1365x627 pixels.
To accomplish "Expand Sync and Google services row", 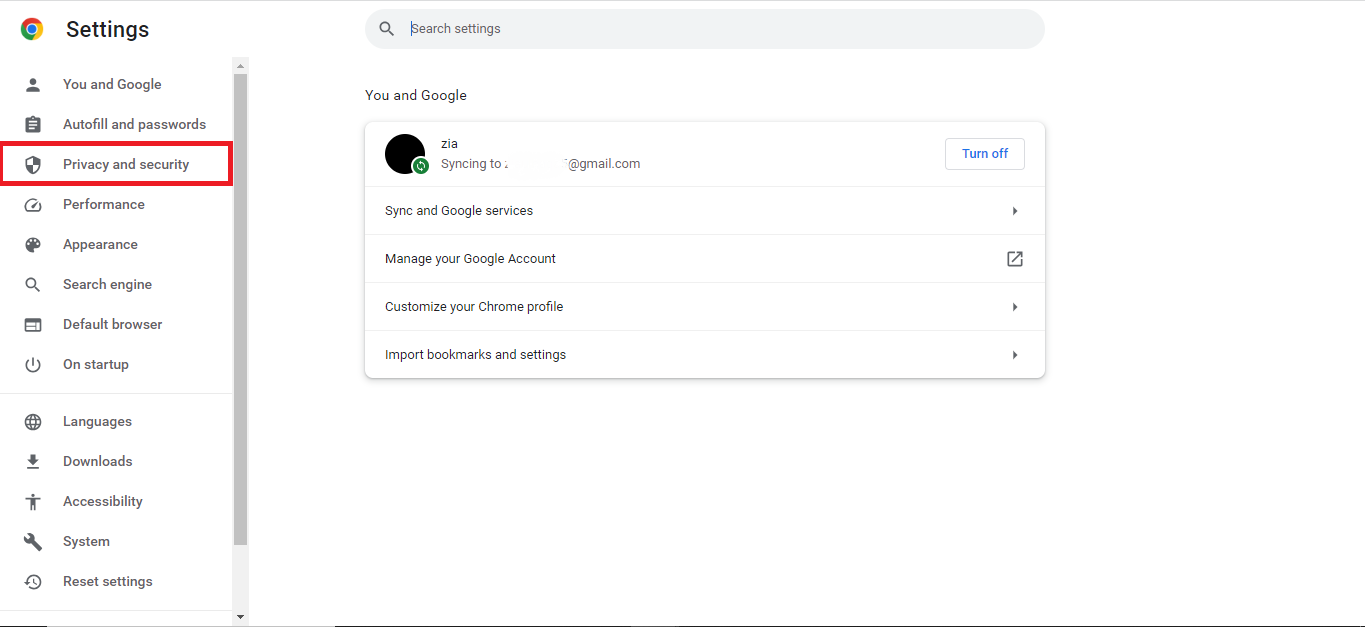I will (x=1014, y=211).
